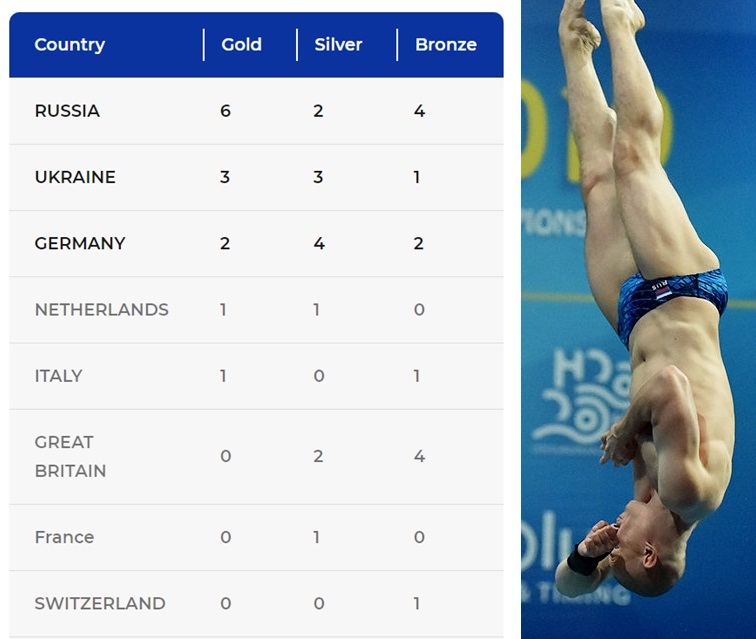Click the Silver column header
Screen dimensions: 756x639
point(338,44)
